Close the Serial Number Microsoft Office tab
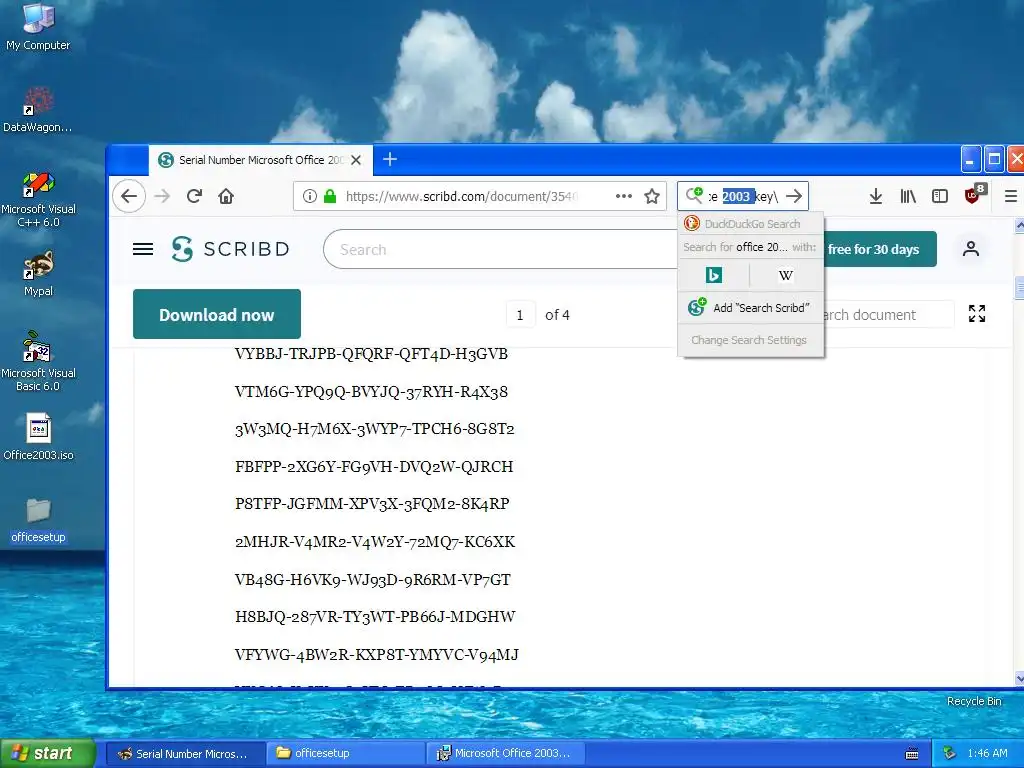 (356, 160)
